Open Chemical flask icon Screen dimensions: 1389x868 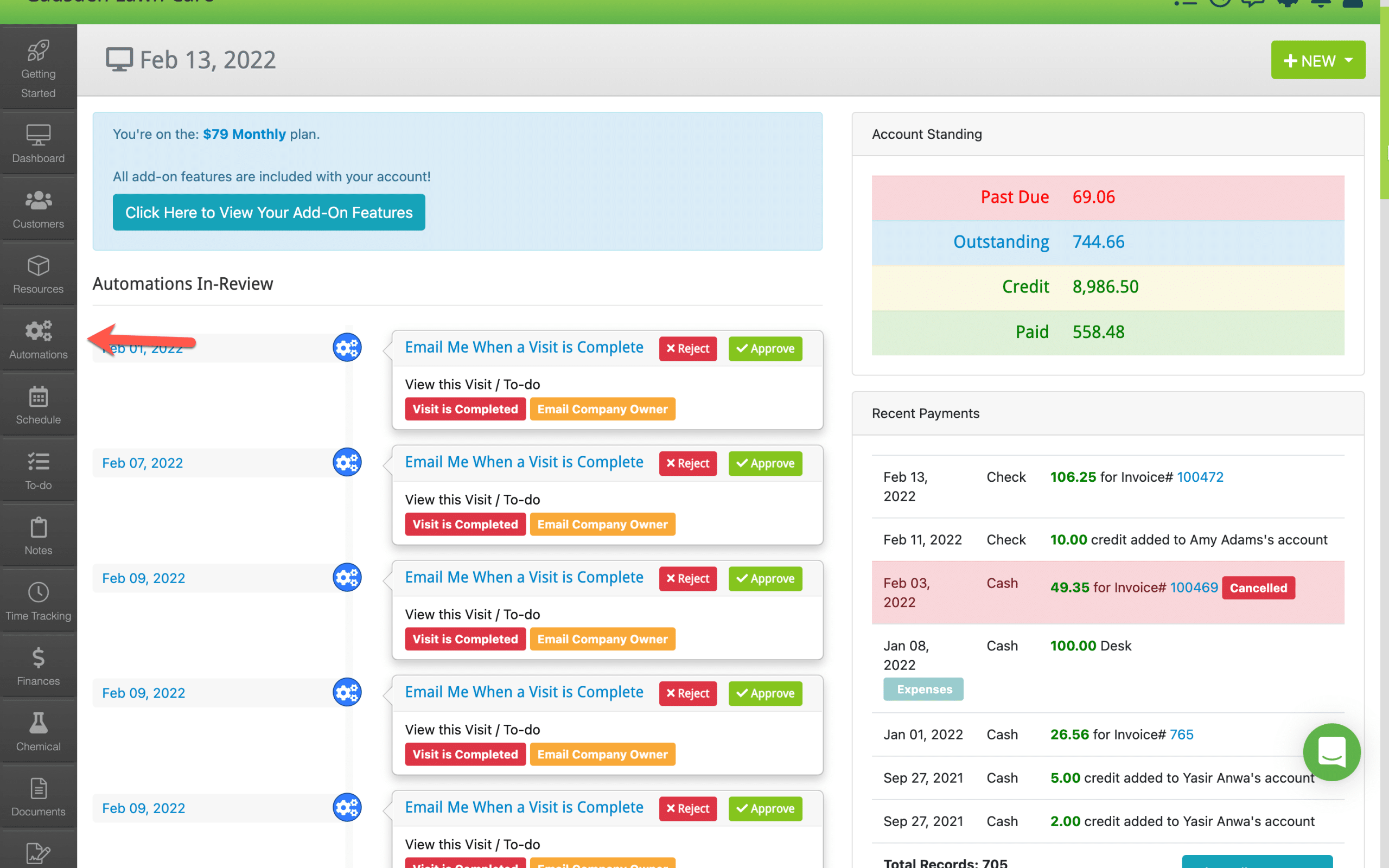tap(39, 723)
